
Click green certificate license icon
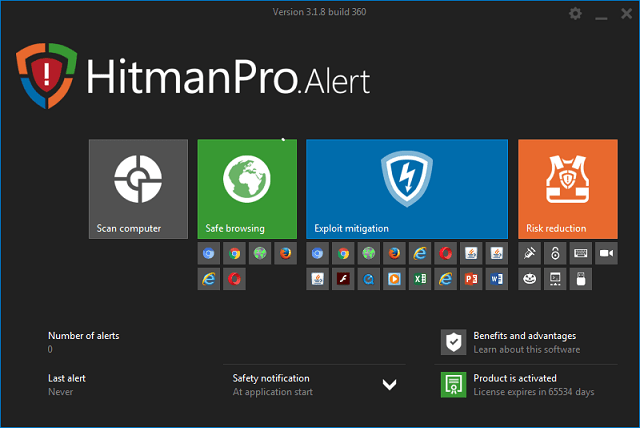point(453,385)
